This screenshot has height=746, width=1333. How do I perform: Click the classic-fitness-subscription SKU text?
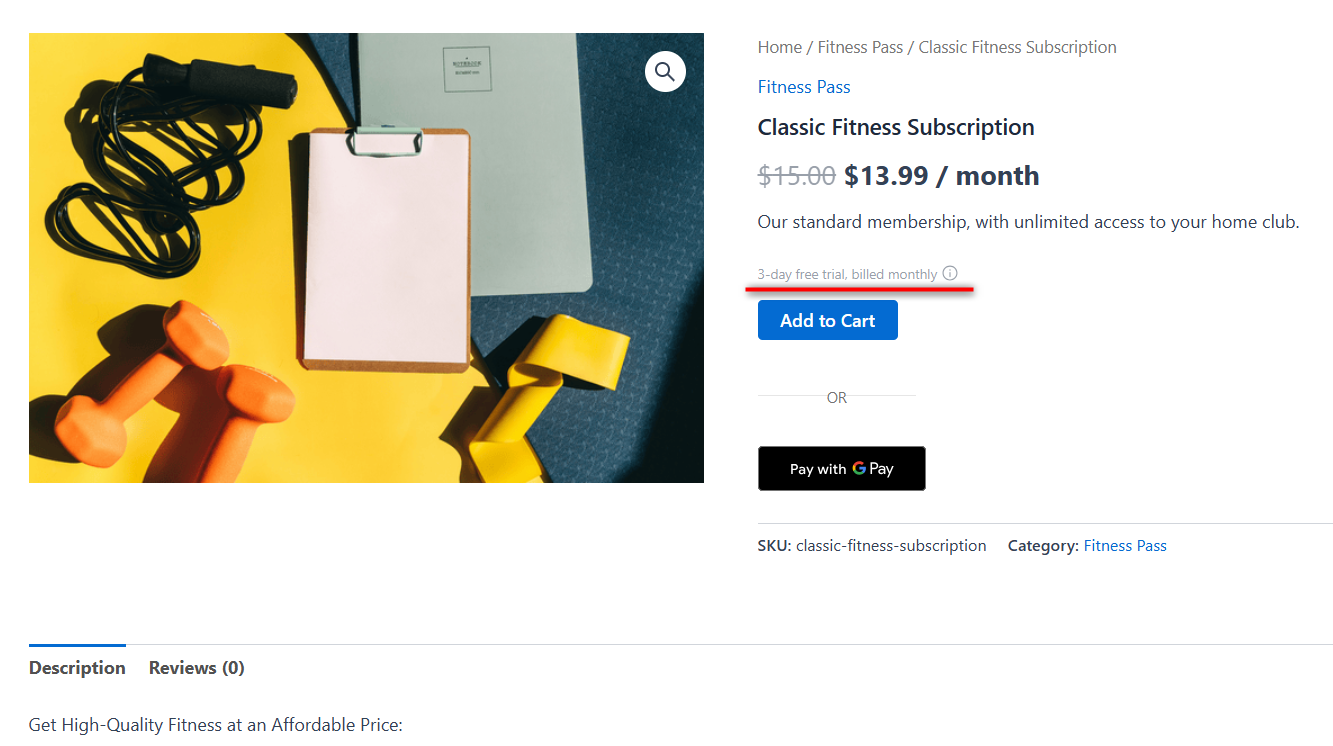coord(890,545)
